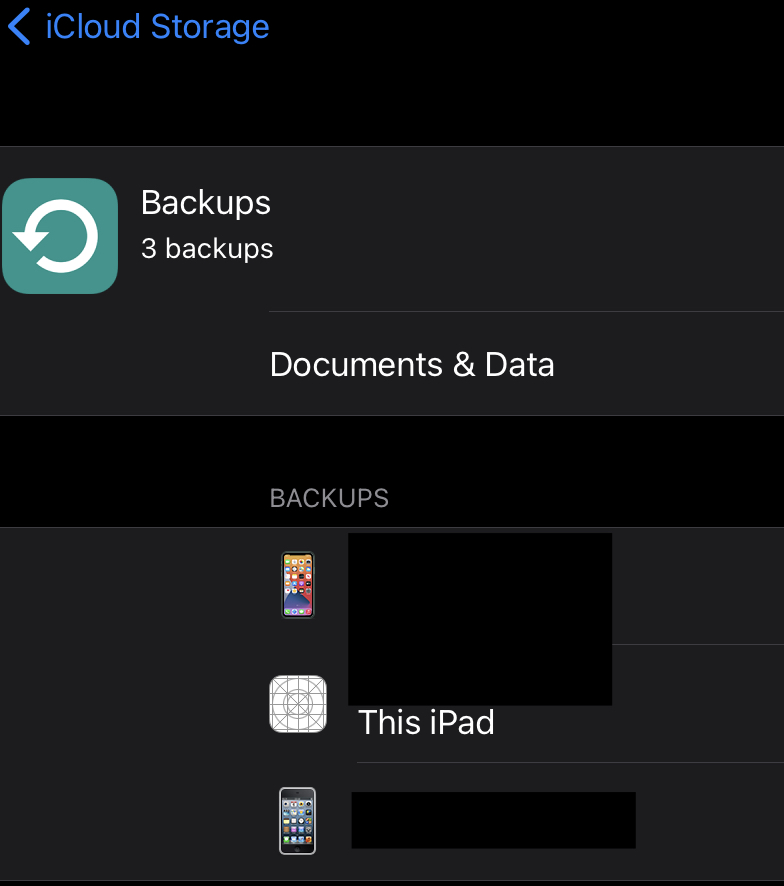Open the This iPad backup

tap(392, 704)
